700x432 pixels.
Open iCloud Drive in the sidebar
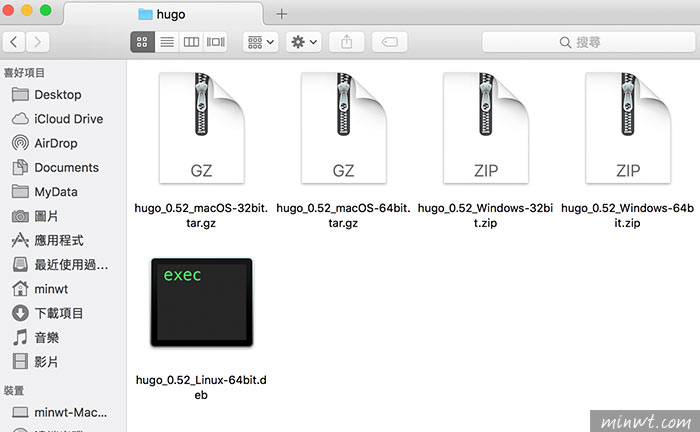(57, 119)
